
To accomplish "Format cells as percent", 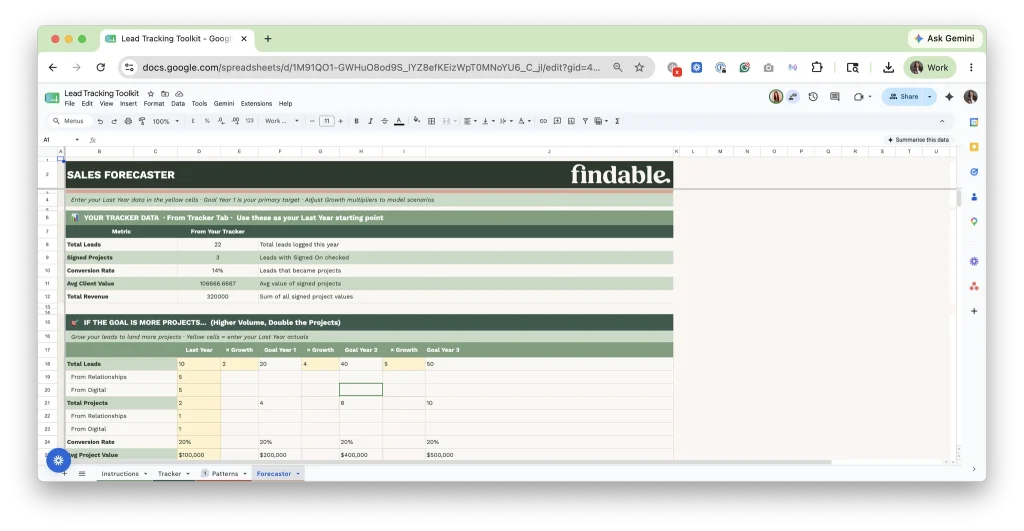I will click(207, 121).
